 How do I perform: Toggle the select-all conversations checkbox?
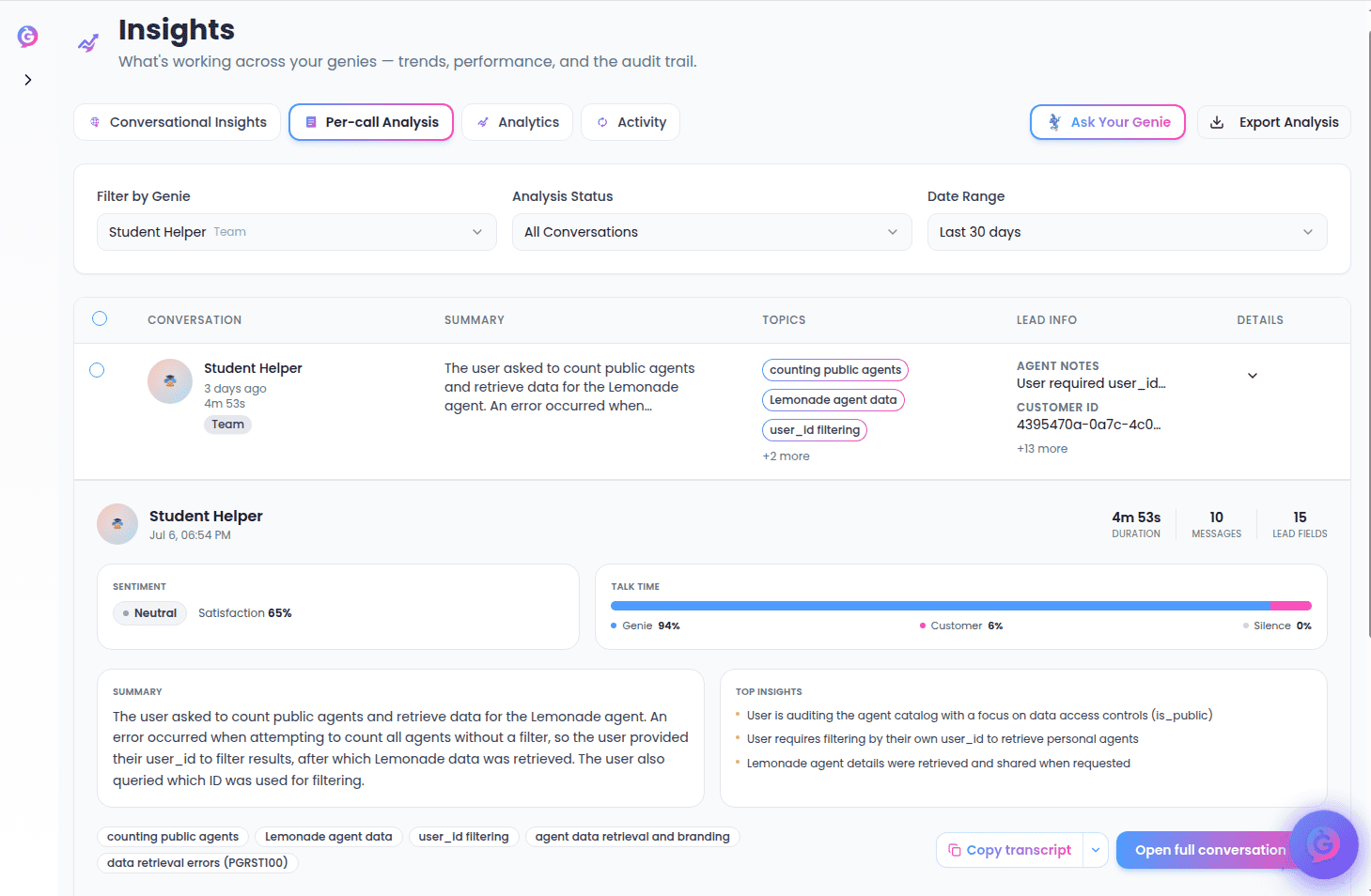point(100,318)
